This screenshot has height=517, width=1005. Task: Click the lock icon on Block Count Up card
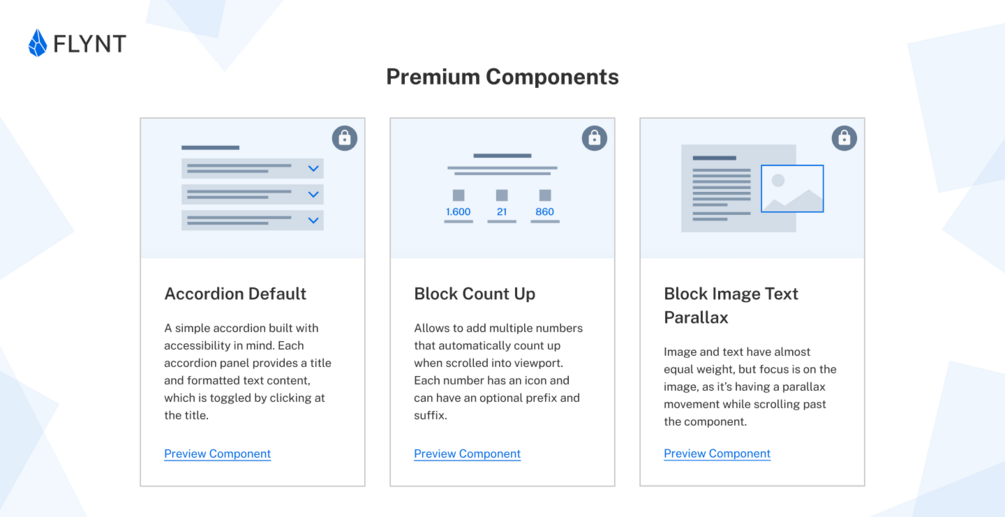pyautogui.click(x=594, y=138)
